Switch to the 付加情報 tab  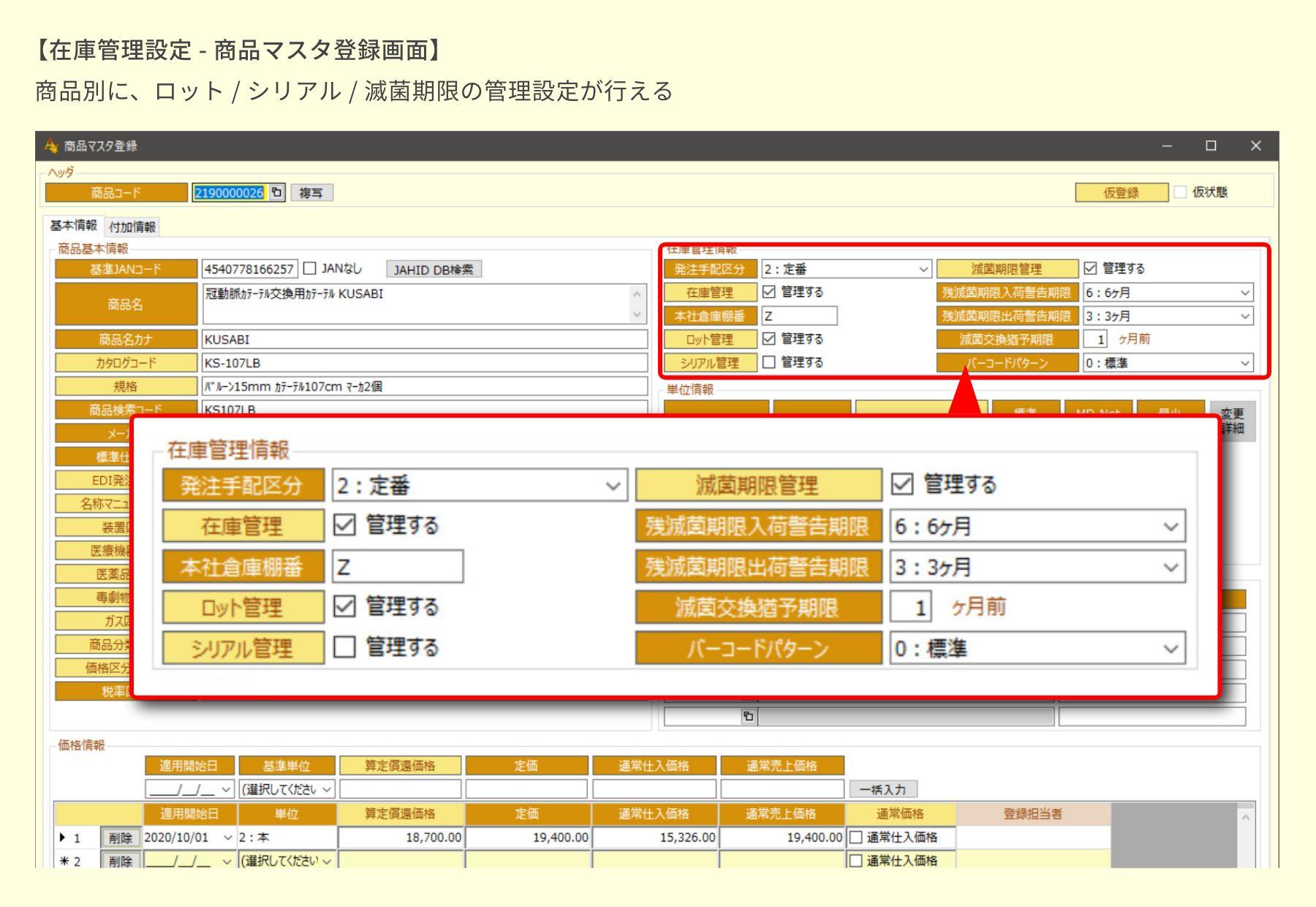132,227
